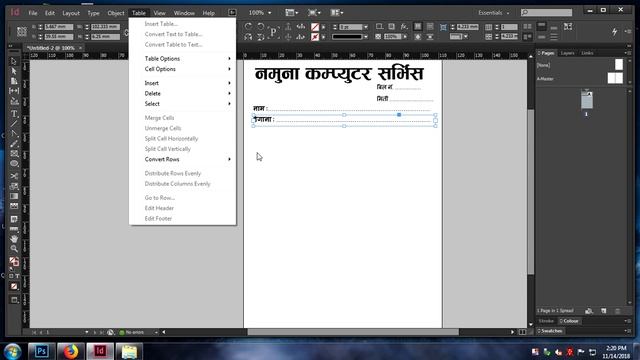The height and width of the screenshot is (360, 640).
Task: Toggle the screen mode button in the toolbox
Action: 14,300
